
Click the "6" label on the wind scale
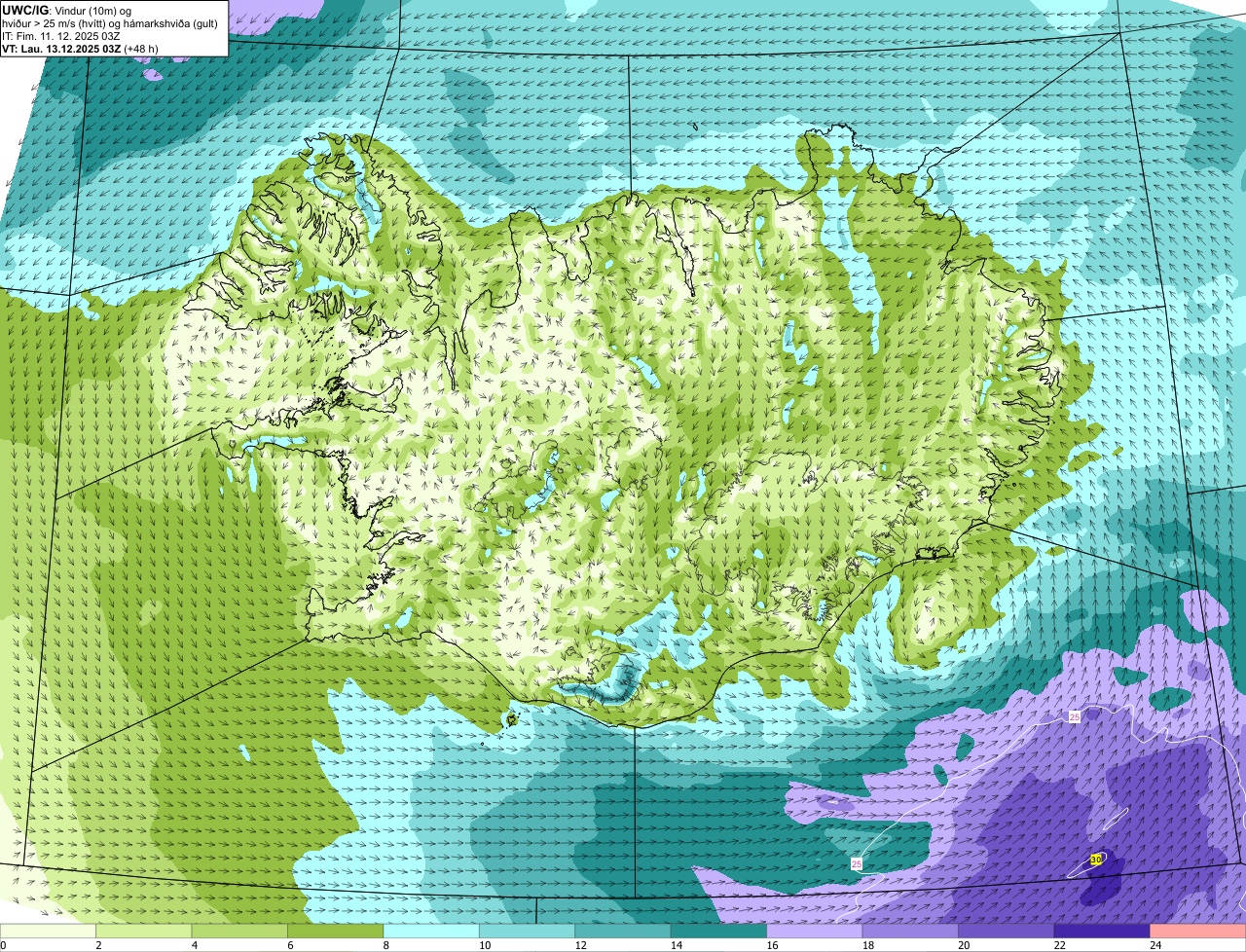point(290,945)
